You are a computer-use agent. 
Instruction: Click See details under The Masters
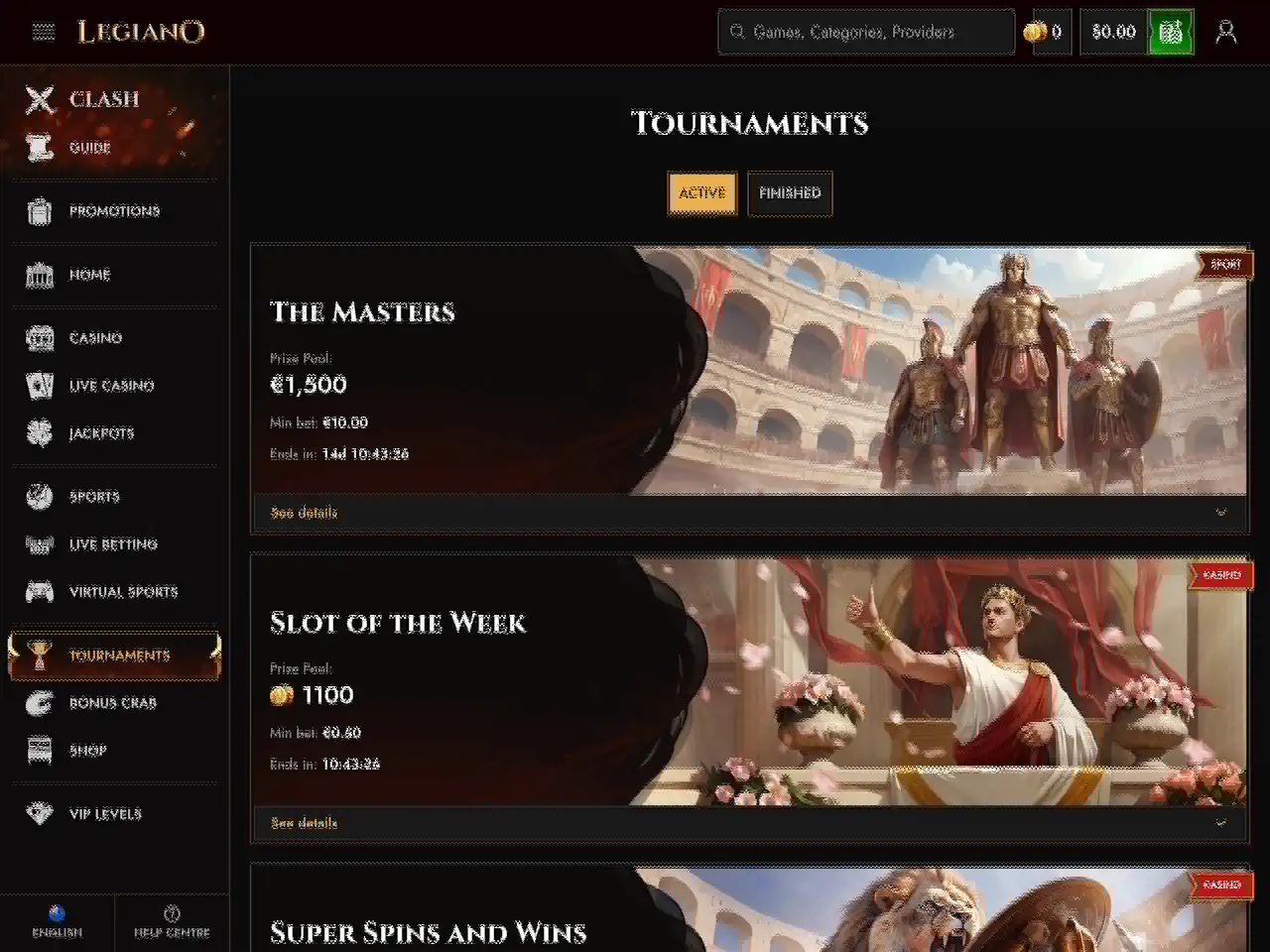304,513
